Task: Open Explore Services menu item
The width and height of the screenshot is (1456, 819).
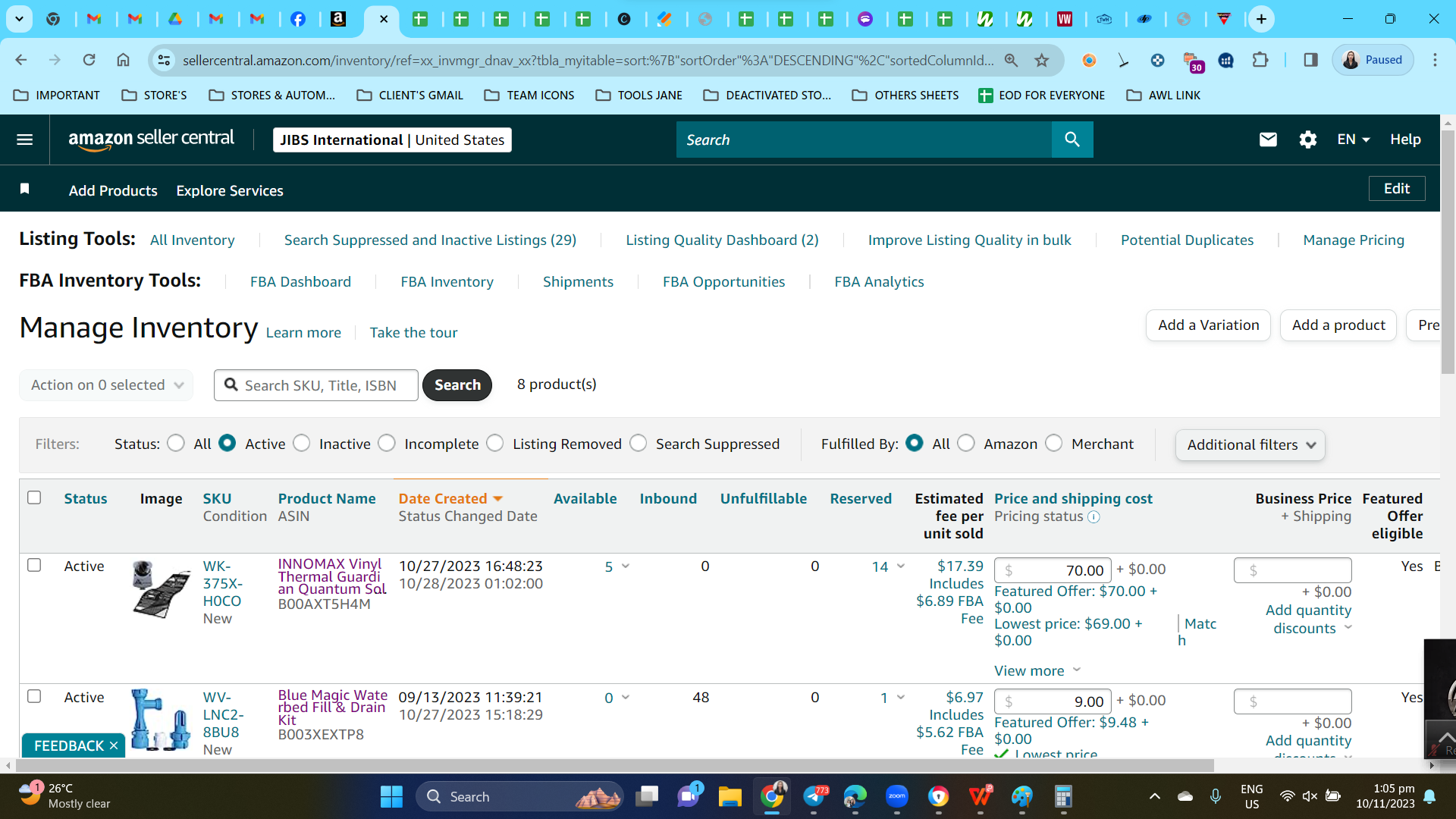Action: point(230,190)
